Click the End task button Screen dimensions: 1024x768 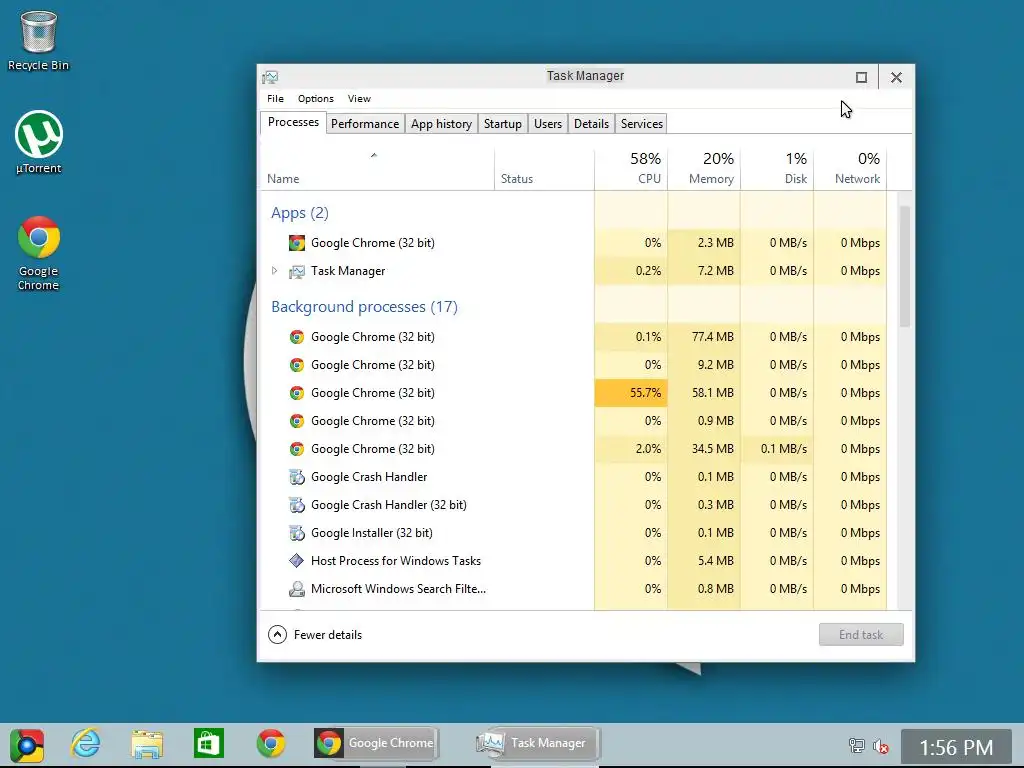pyautogui.click(x=861, y=635)
